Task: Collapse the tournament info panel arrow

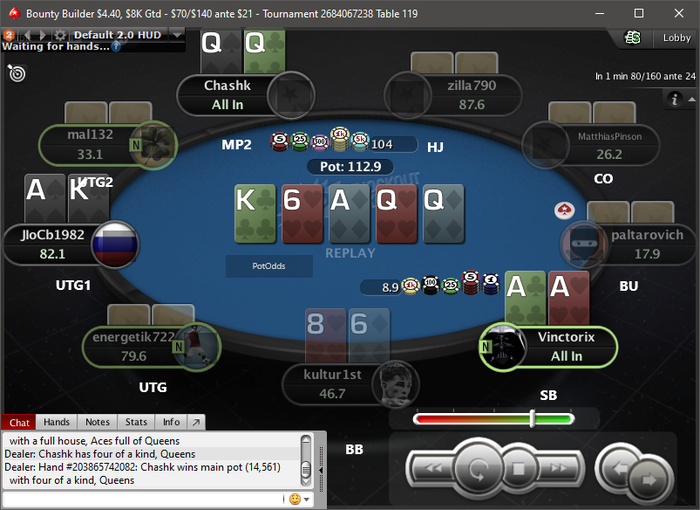Action: 691,99
